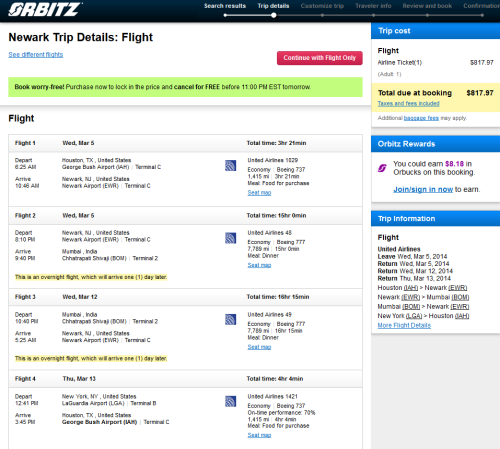
Task: Click United Airlines logo for Flight 2
Action: coord(230,238)
